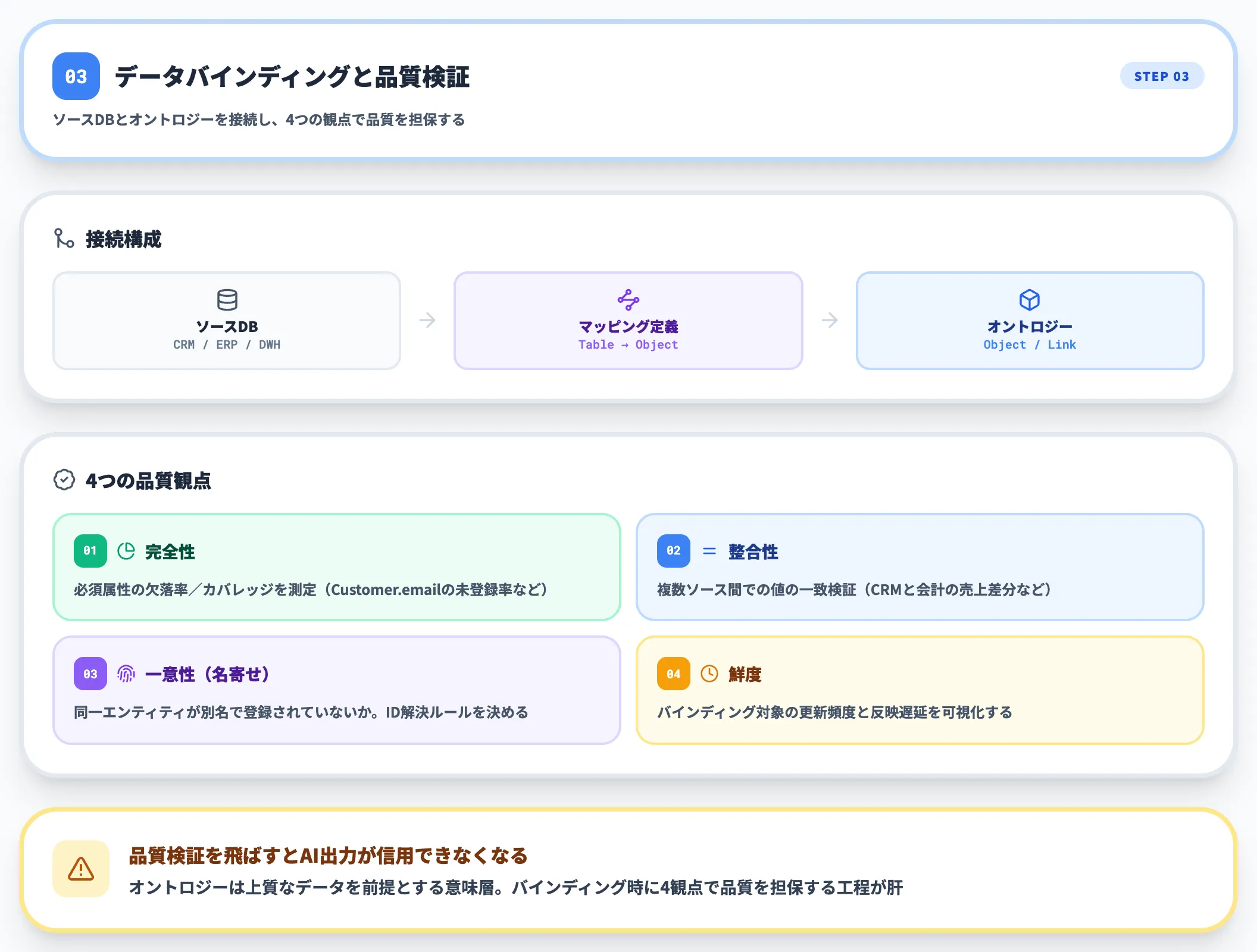The height and width of the screenshot is (952, 1257).
Task: Open the ソースDB card
Action: pyautogui.click(x=227, y=321)
